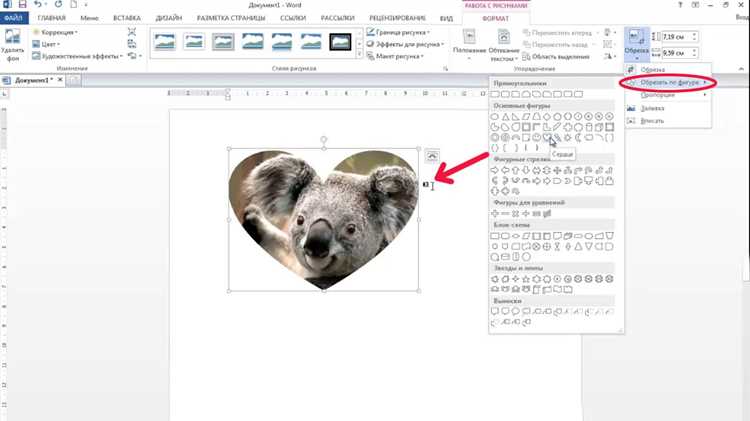Open layout options icon beside the koala picture
750x421 pixels.
click(431, 156)
